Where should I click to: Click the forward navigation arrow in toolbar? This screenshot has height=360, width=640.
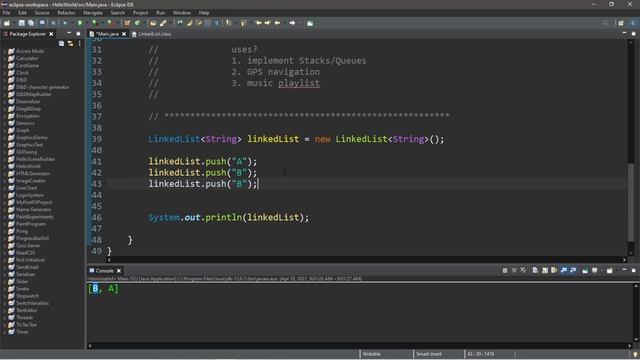coord(292,23)
